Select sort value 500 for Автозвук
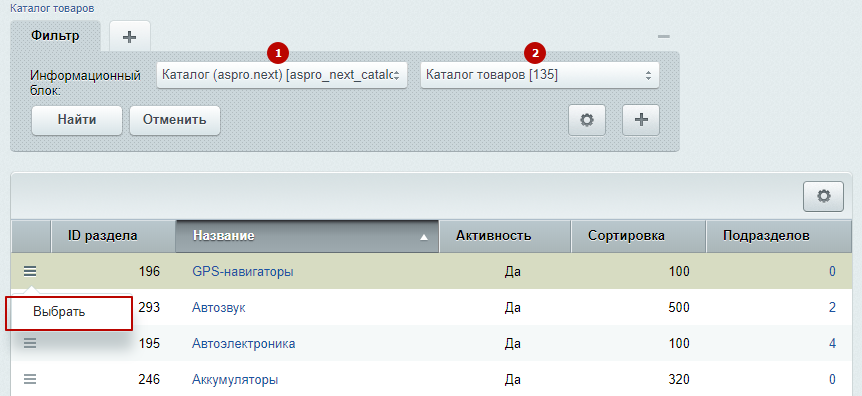This screenshot has height=396, width=862. pos(678,307)
